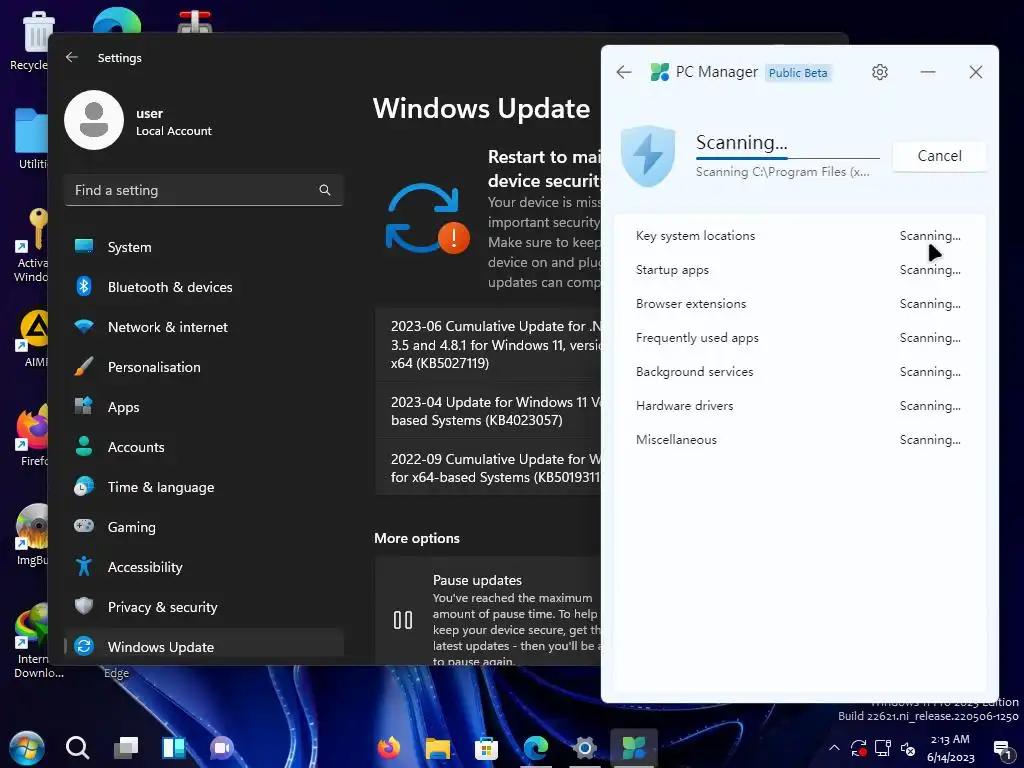Open the Recycle Bin desktop icon

(30, 42)
